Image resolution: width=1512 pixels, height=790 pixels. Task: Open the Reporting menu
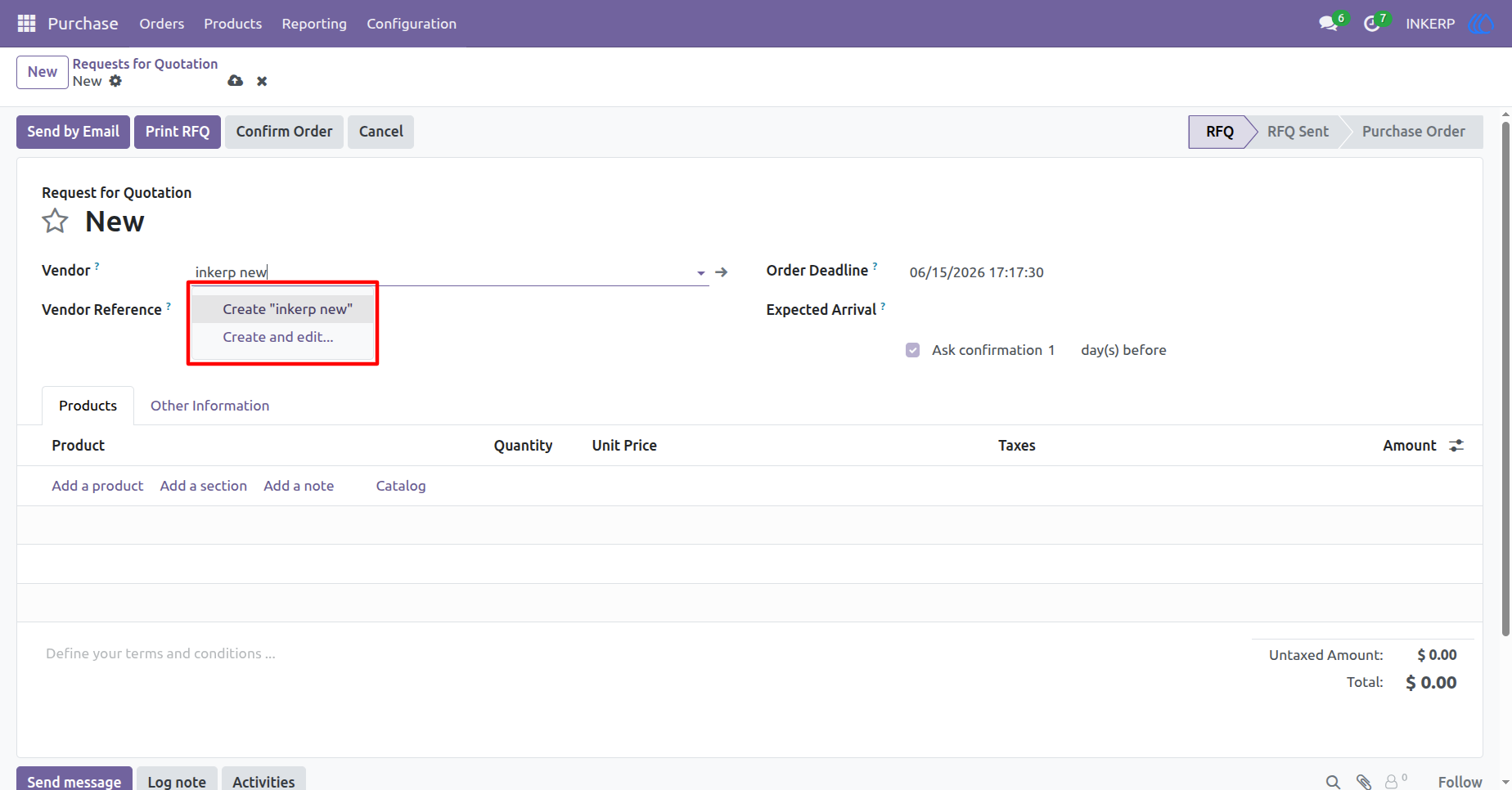(314, 24)
